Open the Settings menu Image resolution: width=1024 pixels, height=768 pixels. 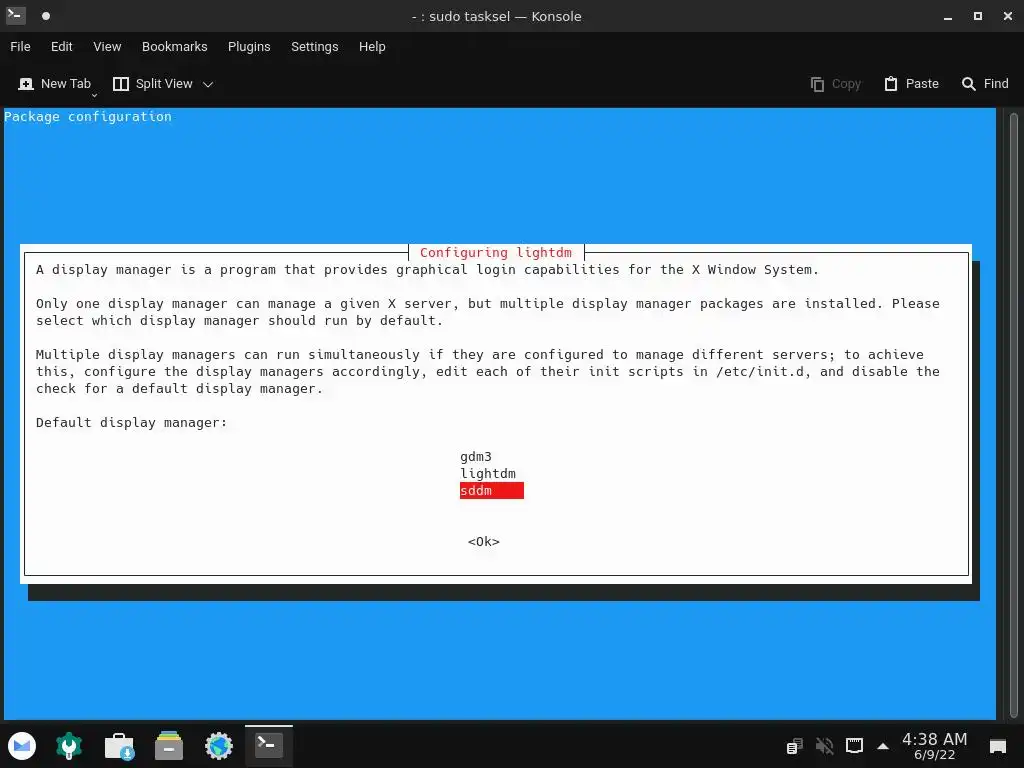314,46
